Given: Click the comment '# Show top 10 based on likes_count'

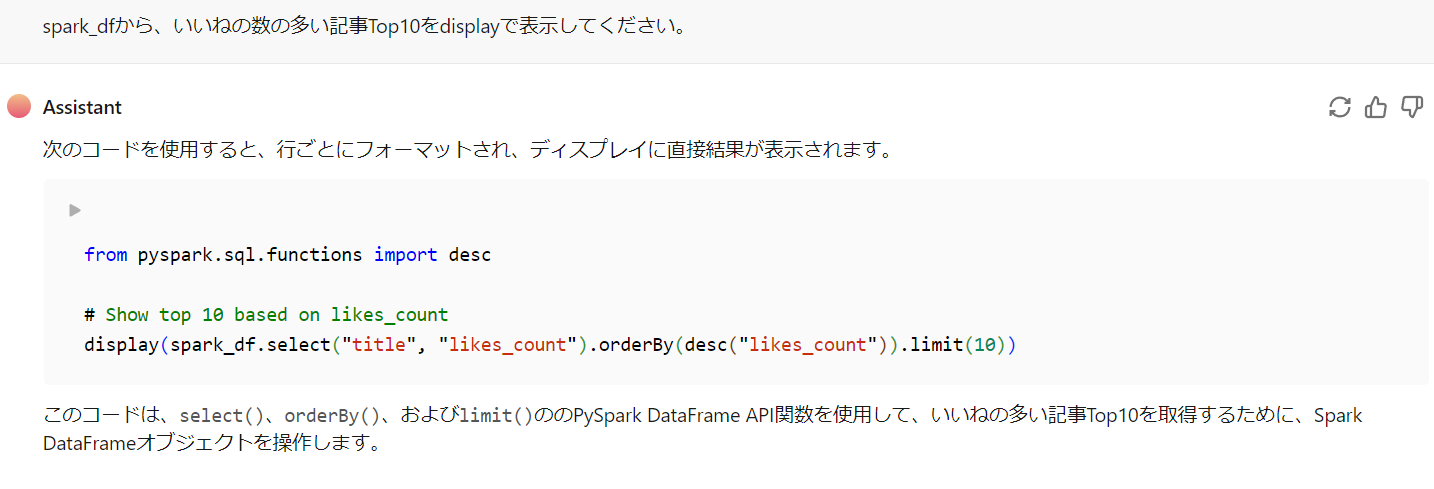Looking at the screenshot, I should point(266,315).
